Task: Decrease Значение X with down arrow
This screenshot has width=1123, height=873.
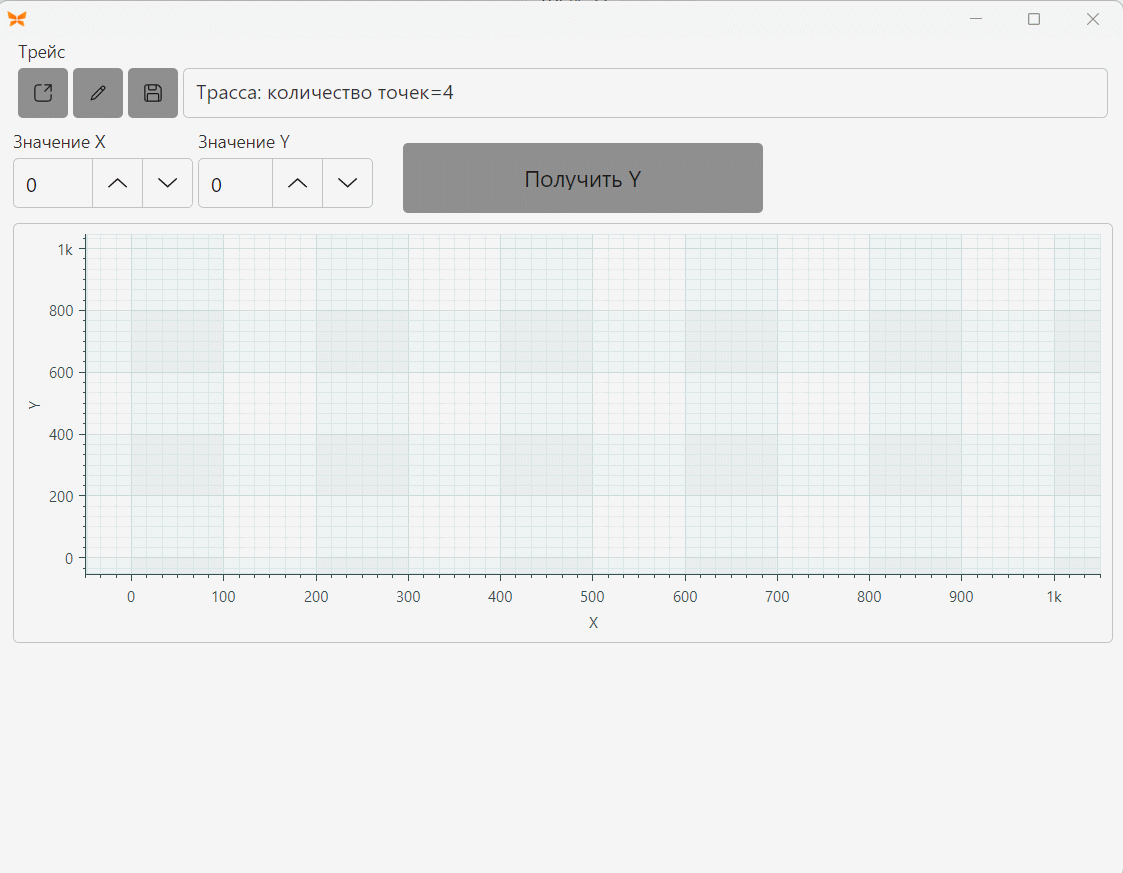Action: pos(168,183)
